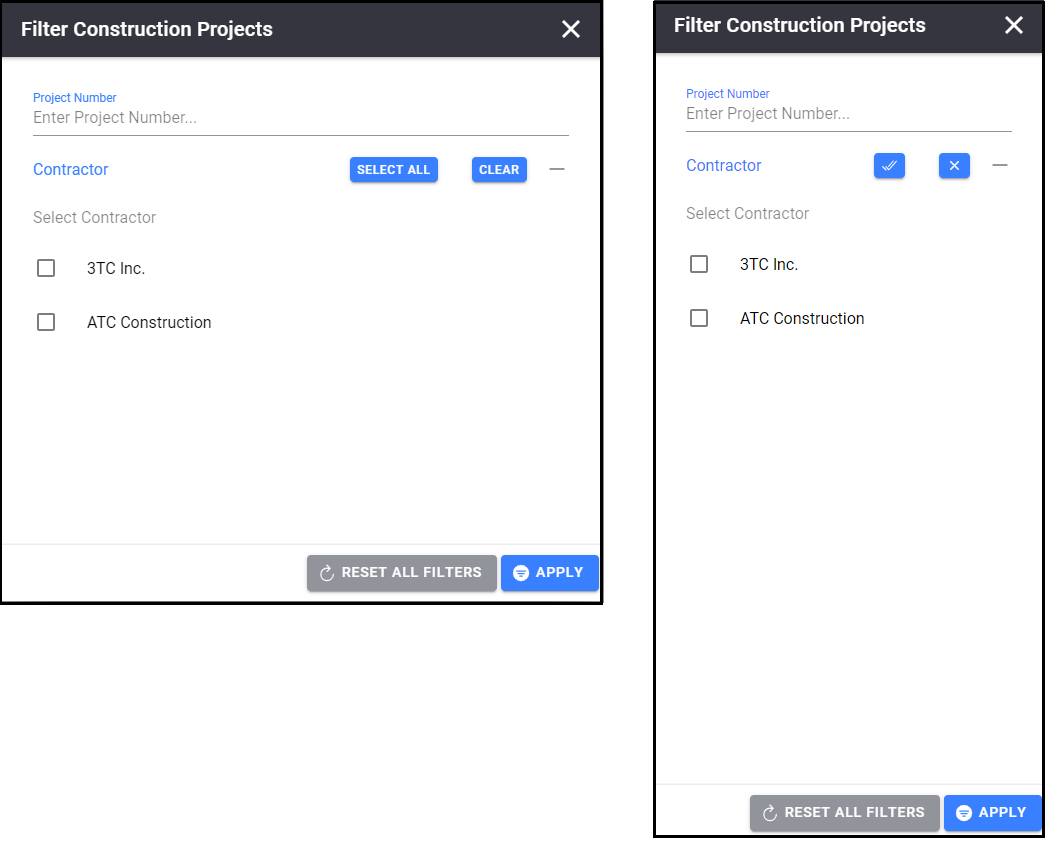Focus the right Project Number input field
This screenshot has height=848, width=1053.
848,114
